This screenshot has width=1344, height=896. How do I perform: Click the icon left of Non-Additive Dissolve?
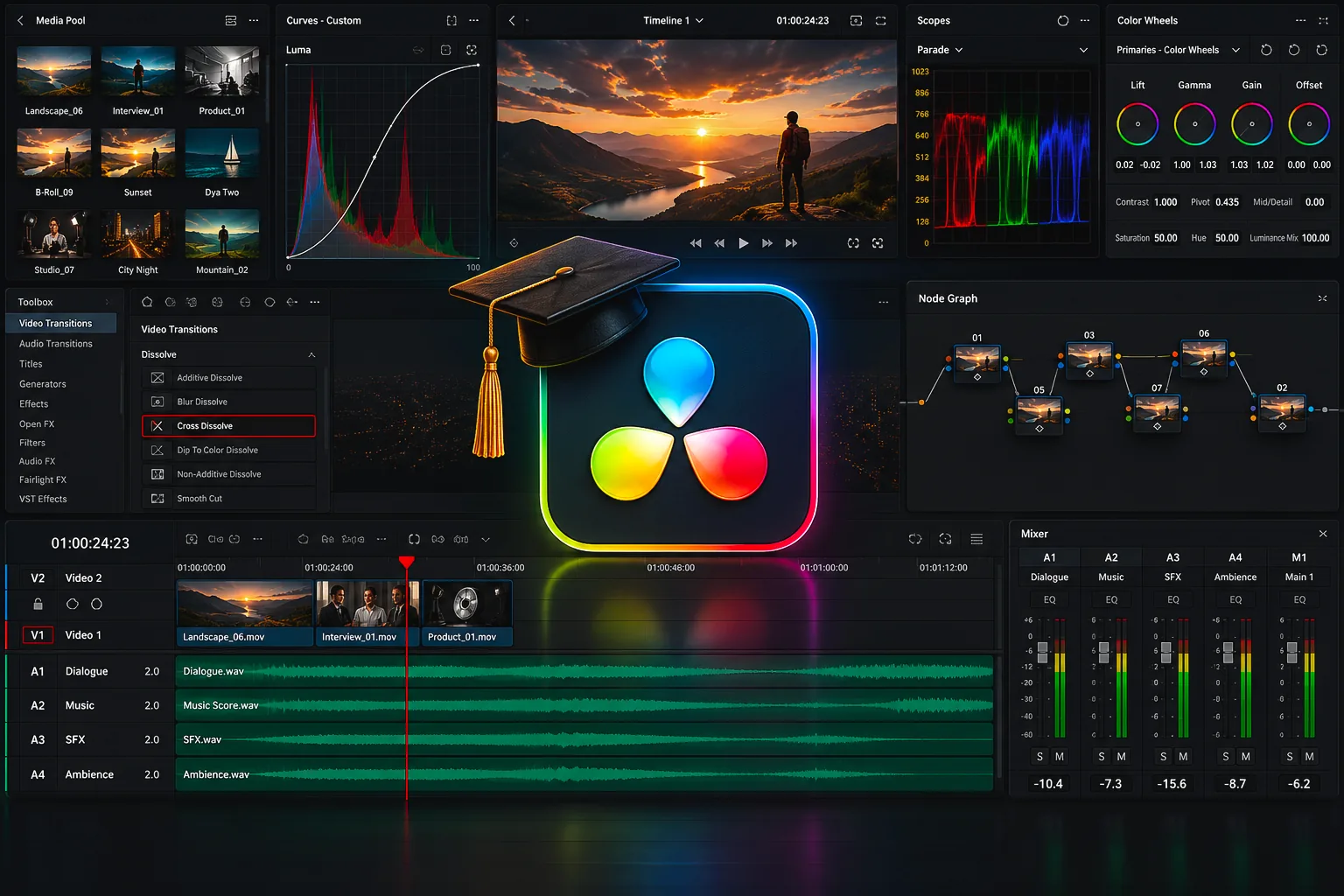(x=157, y=474)
